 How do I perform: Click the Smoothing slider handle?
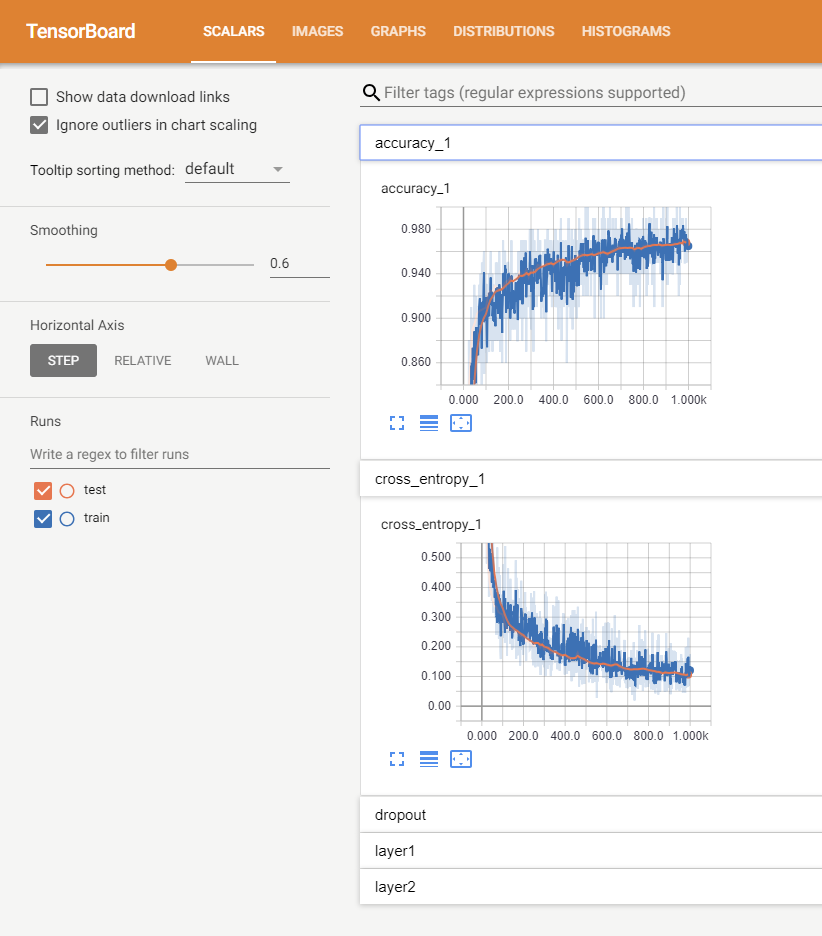pyautogui.click(x=171, y=265)
